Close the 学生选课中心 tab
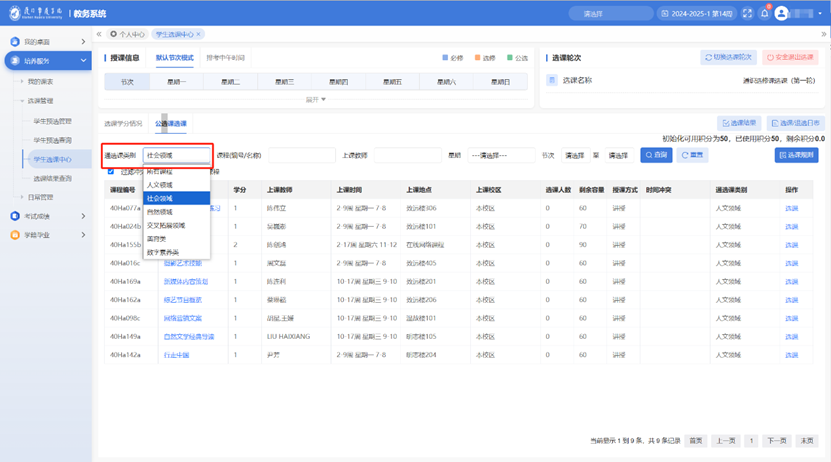This screenshot has width=831, height=462. [x=199, y=34]
